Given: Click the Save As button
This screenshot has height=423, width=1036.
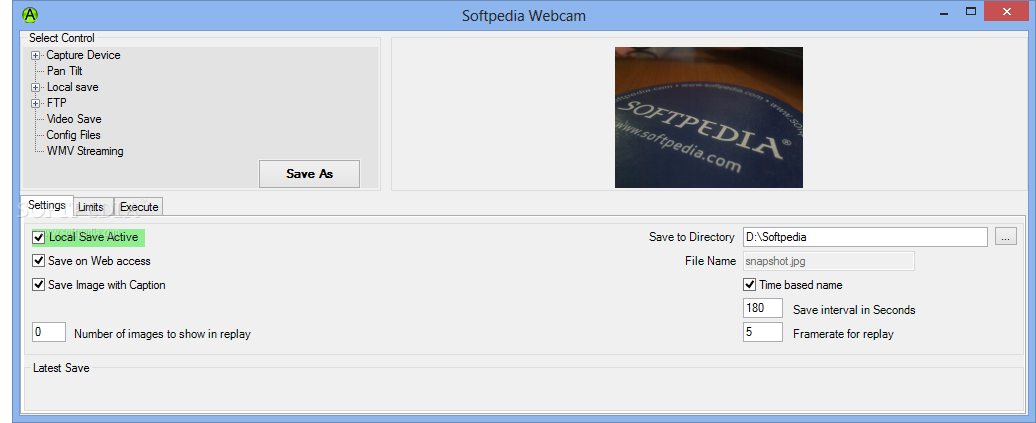Looking at the screenshot, I should click(309, 174).
